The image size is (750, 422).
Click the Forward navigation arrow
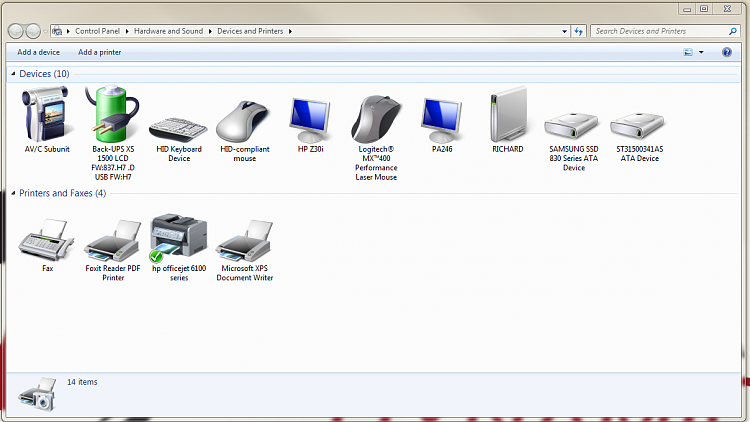point(33,31)
